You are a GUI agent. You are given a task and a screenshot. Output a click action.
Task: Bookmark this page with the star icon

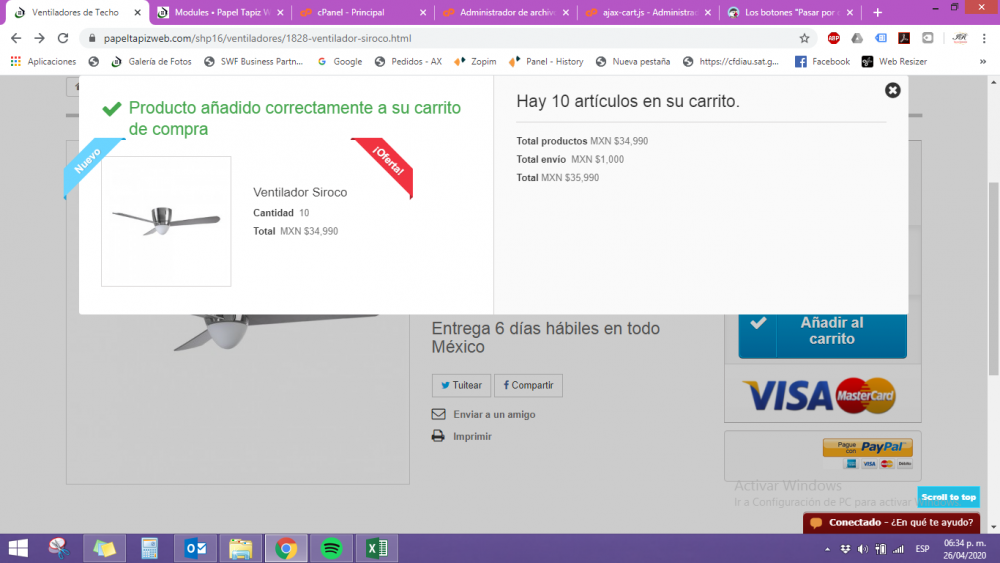point(804,38)
